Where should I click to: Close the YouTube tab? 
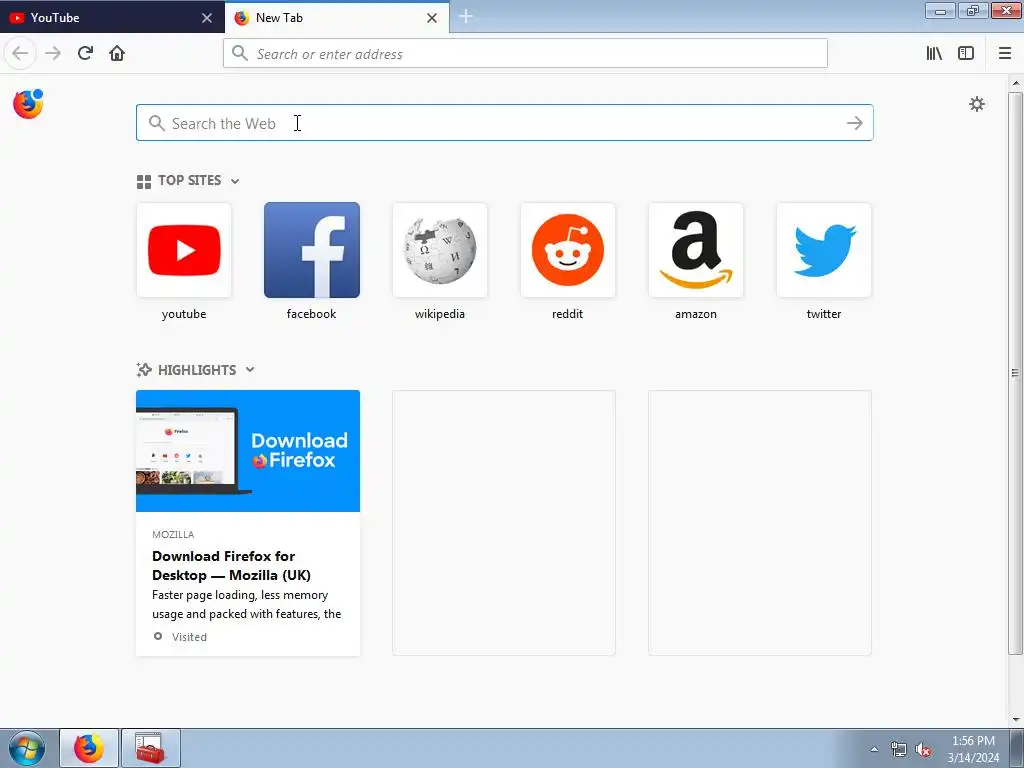pyautogui.click(x=207, y=18)
